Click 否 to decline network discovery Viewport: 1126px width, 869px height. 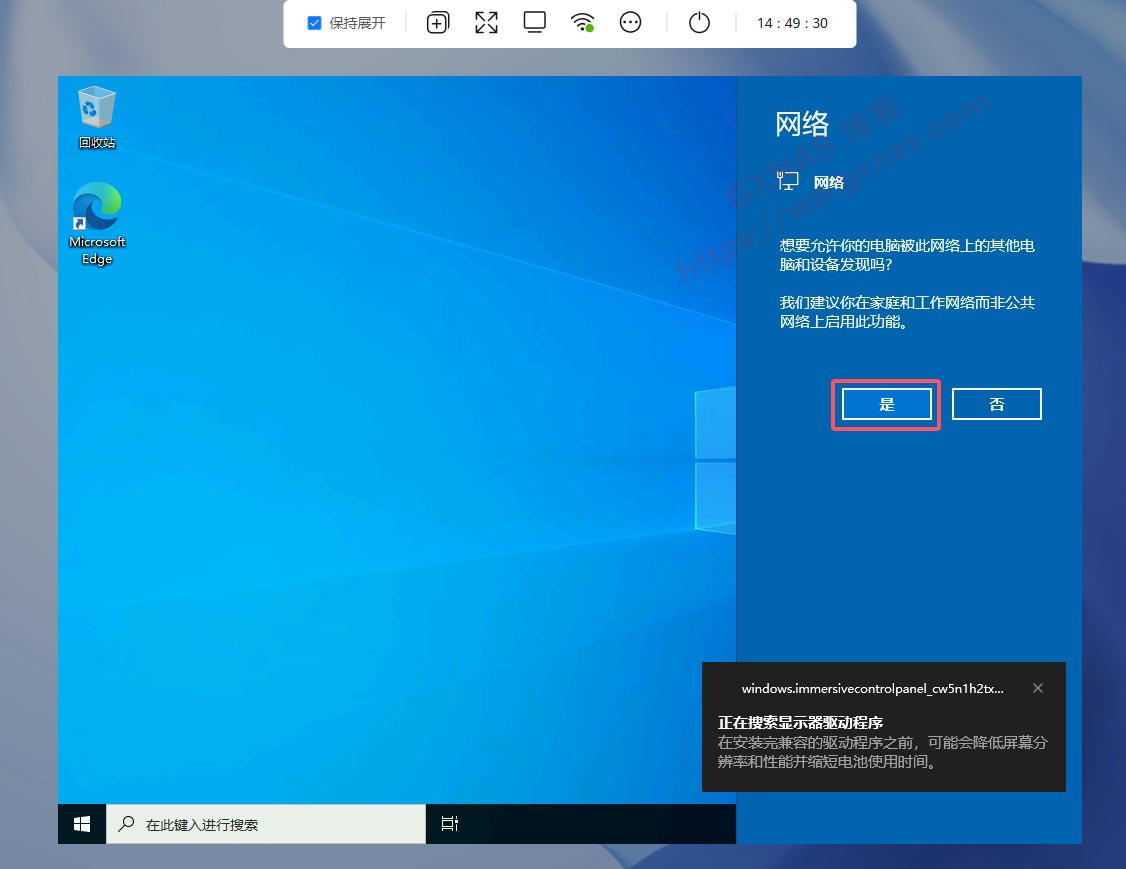pyautogui.click(x=997, y=404)
